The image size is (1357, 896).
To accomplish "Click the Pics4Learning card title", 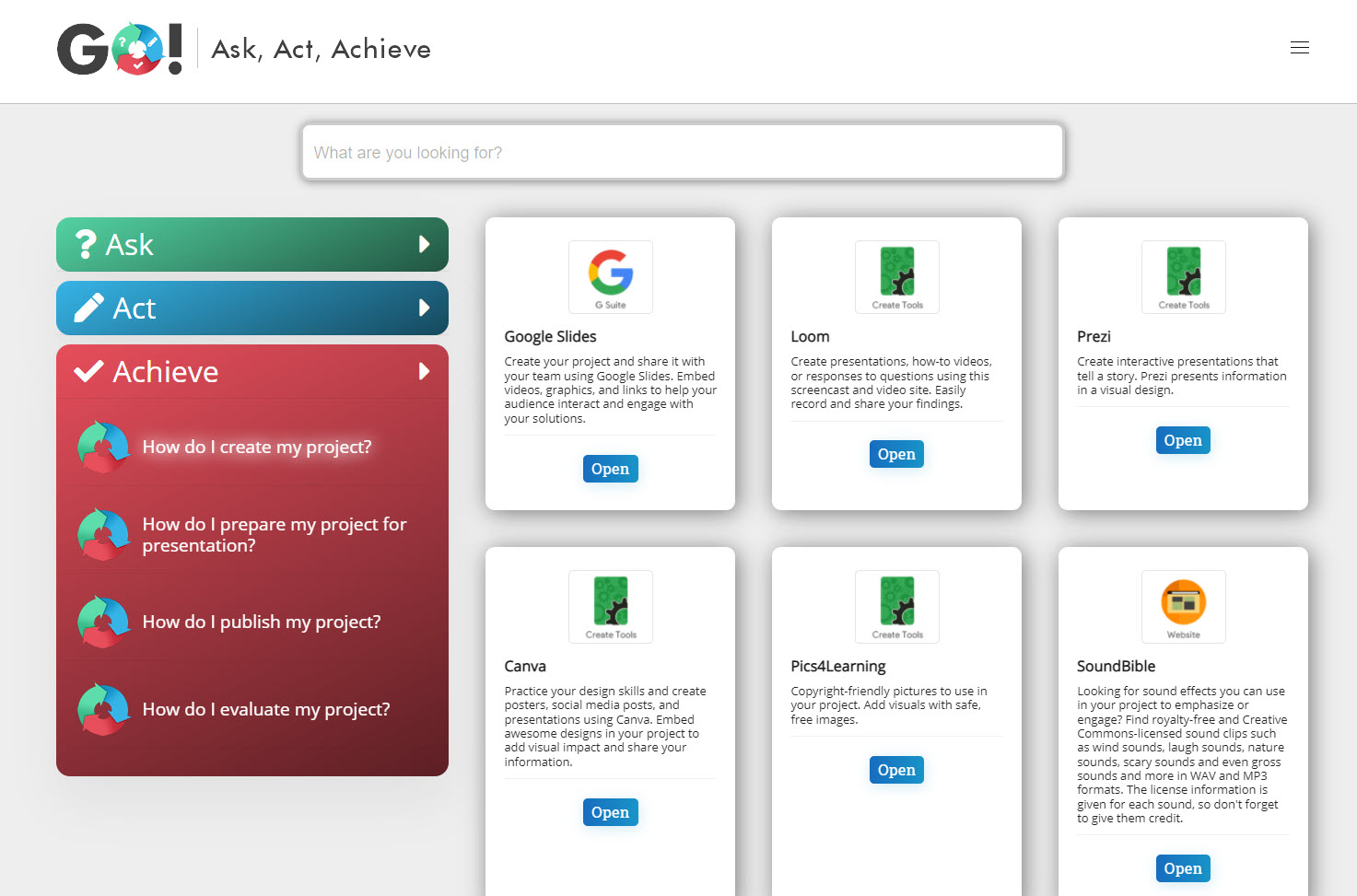I will pyautogui.click(x=838, y=667).
